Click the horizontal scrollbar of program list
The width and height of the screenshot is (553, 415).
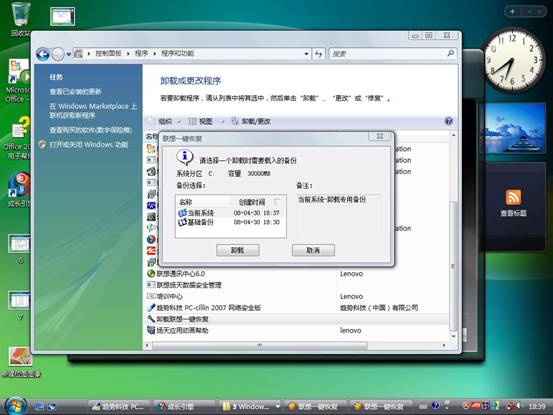pyautogui.click(x=260, y=346)
